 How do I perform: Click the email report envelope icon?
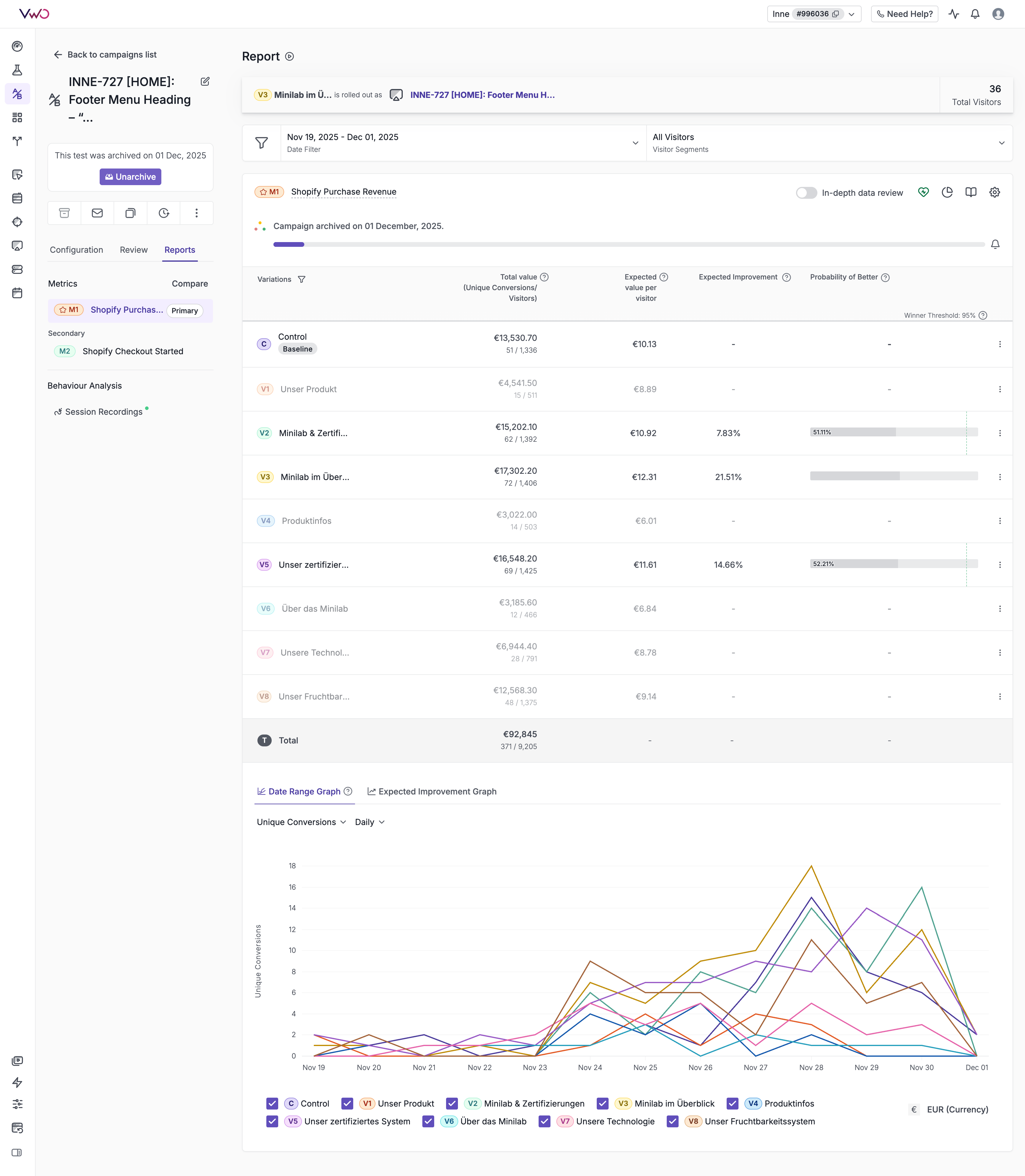click(97, 213)
